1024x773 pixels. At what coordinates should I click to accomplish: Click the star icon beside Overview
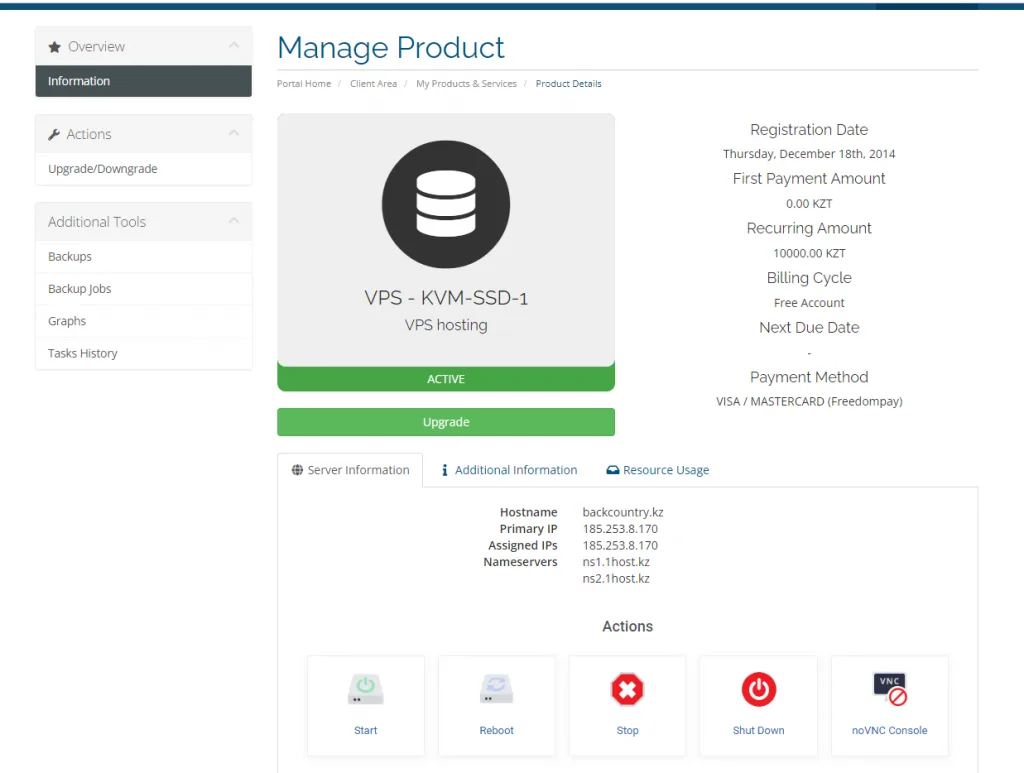point(55,47)
